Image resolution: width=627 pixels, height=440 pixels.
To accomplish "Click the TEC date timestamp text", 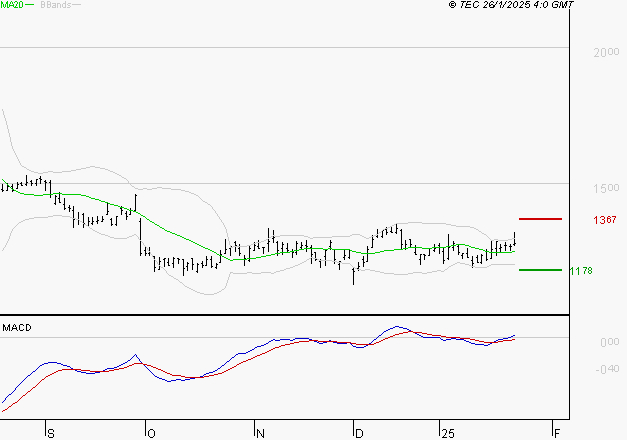I will coord(511,5).
